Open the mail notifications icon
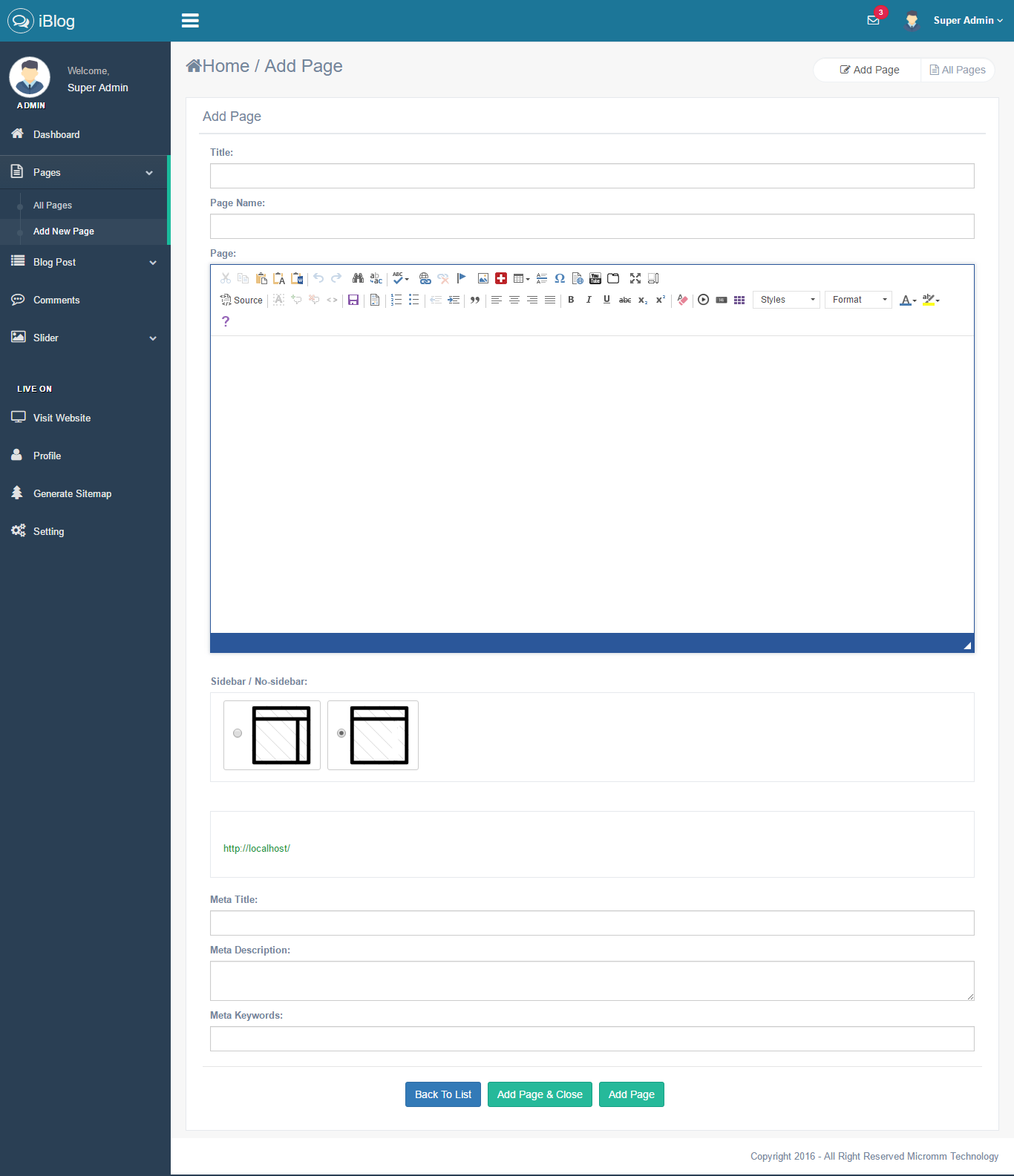1014x1176 pixels. [x=874, y=20]
